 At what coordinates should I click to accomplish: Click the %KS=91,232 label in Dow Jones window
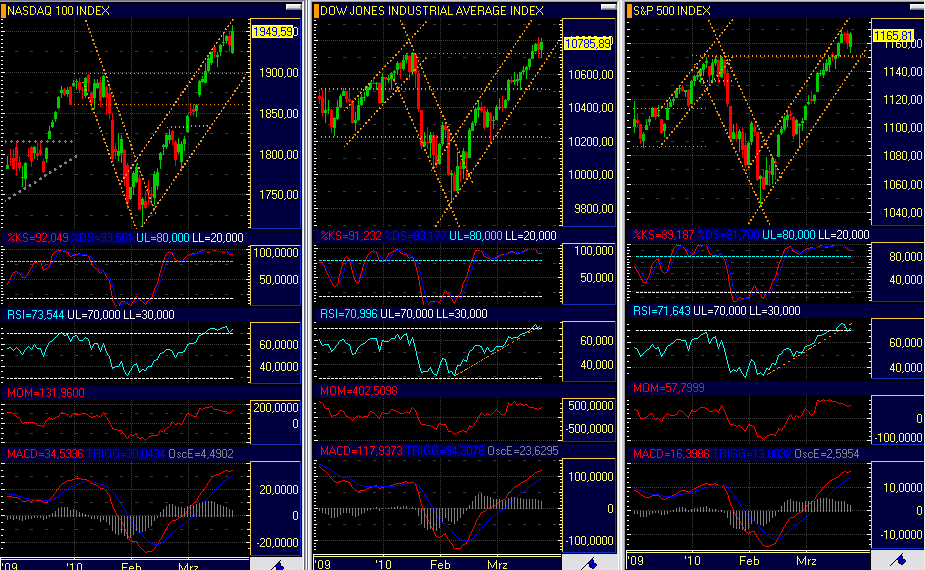pyautogui.click(x=351, y=236)
